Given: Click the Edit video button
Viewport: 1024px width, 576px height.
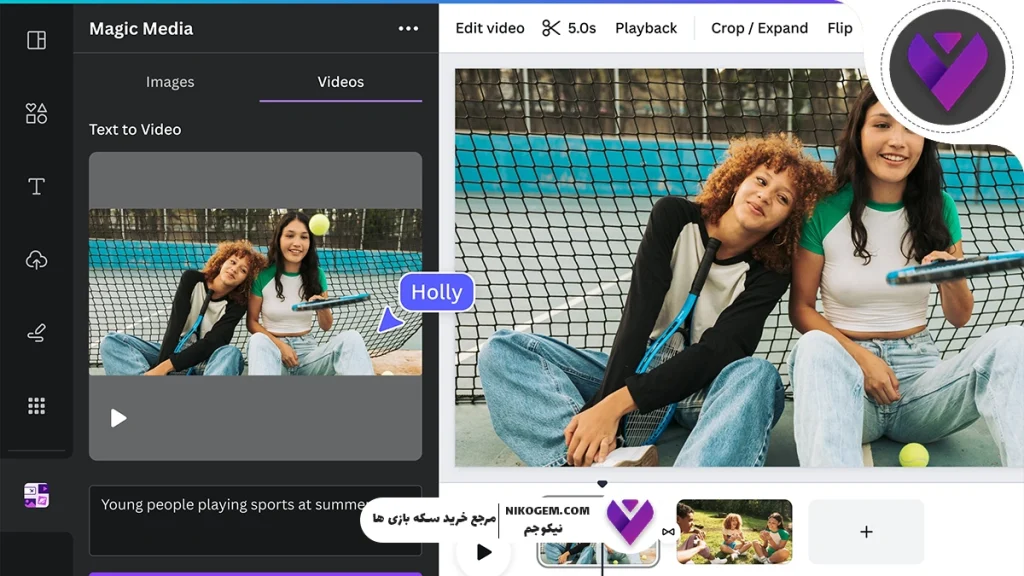Looking at the screenshot, I should coord(490,28).
